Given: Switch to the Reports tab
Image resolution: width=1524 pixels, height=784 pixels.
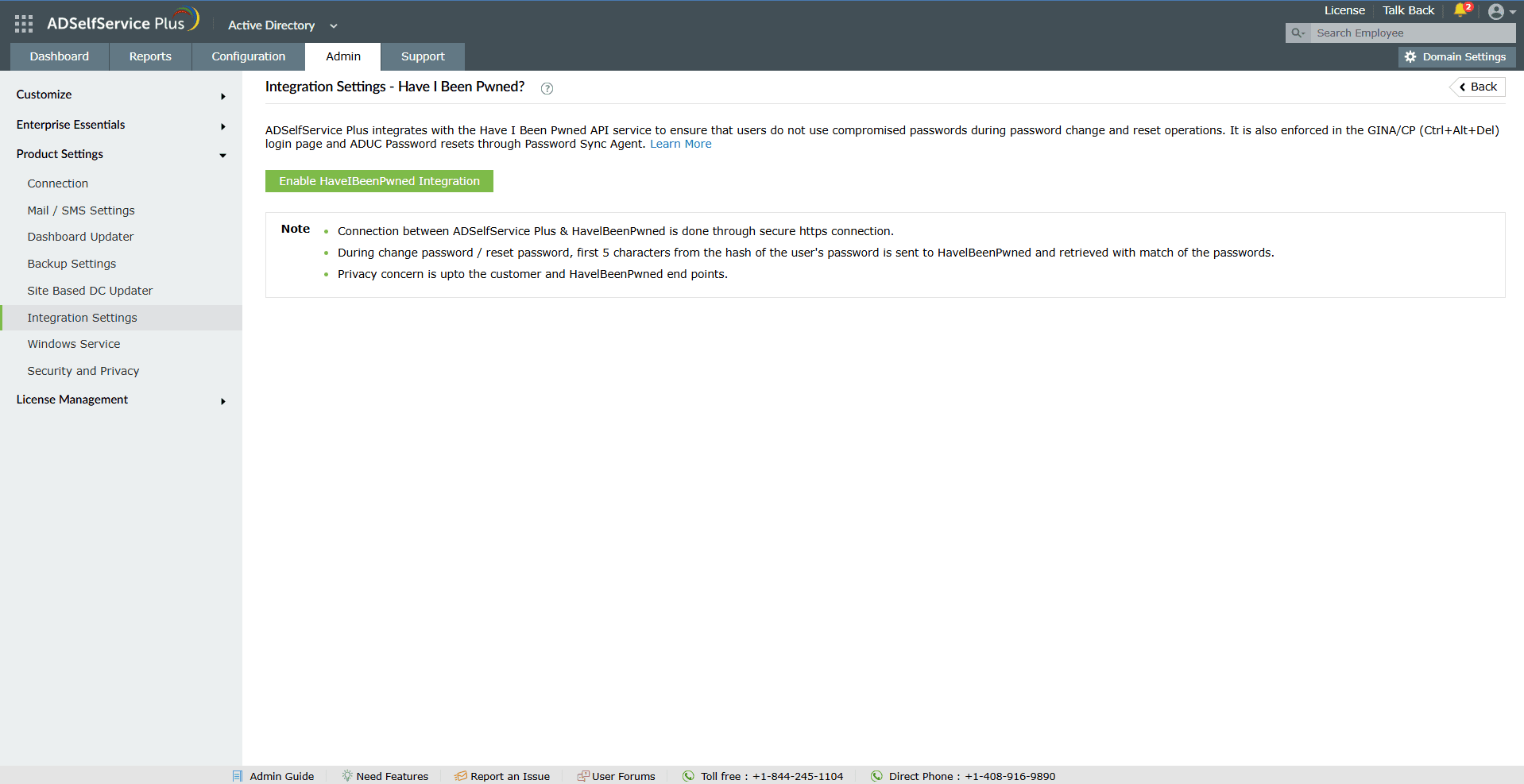Looking at the screenshot, I should (150, 56).
